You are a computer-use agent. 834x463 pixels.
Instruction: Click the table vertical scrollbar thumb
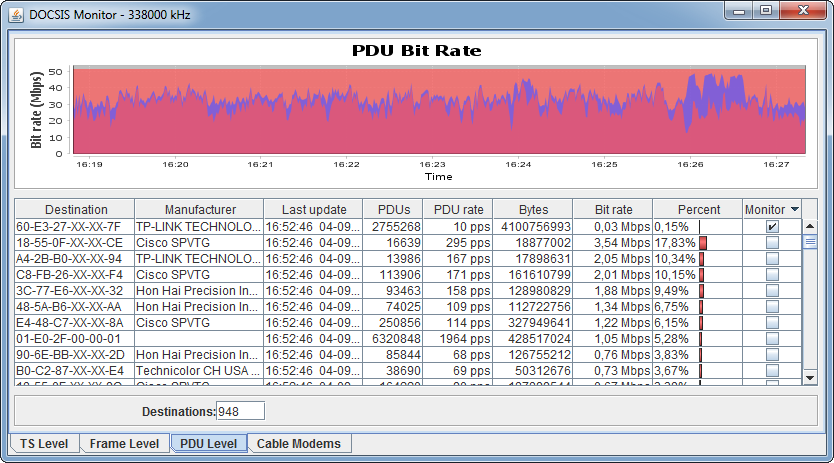pyautogui.click(x=810, y=242)
